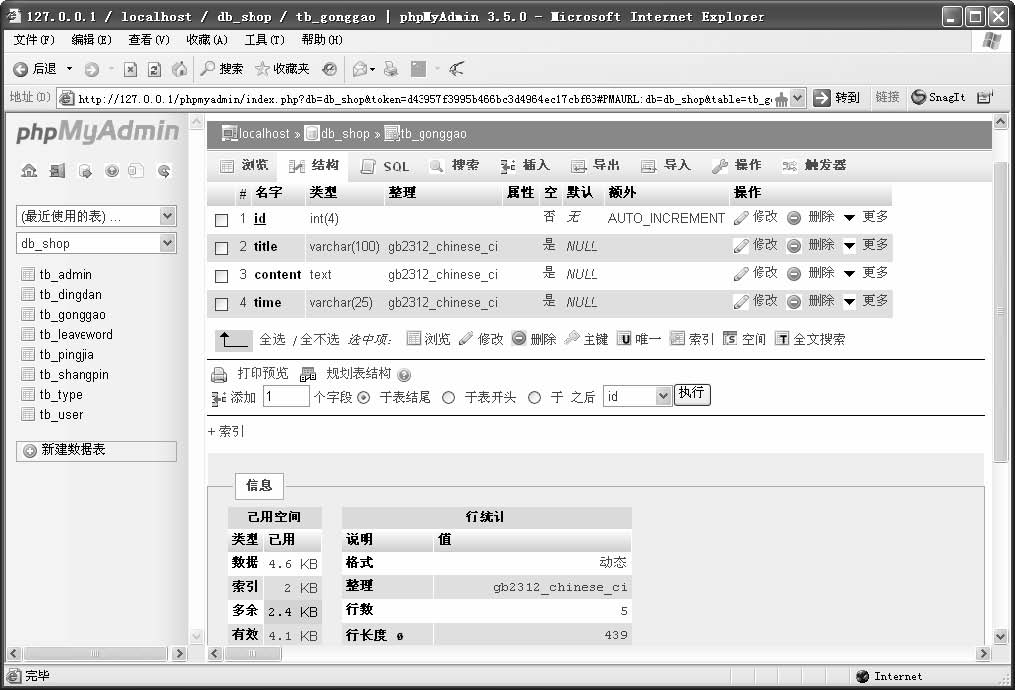Click the reload navigation icon in sidebar
Viewport: 1015px width, 690px height.
[164, 171]
